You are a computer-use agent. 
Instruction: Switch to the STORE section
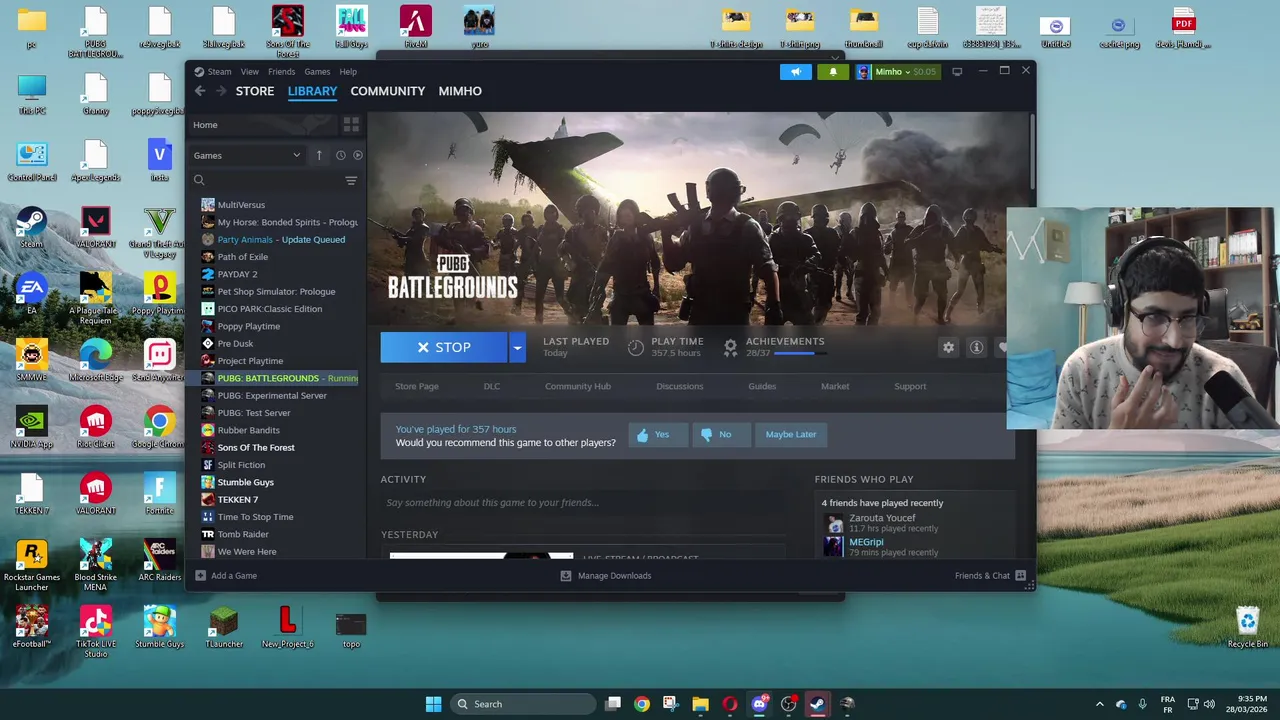click(255, 91)
